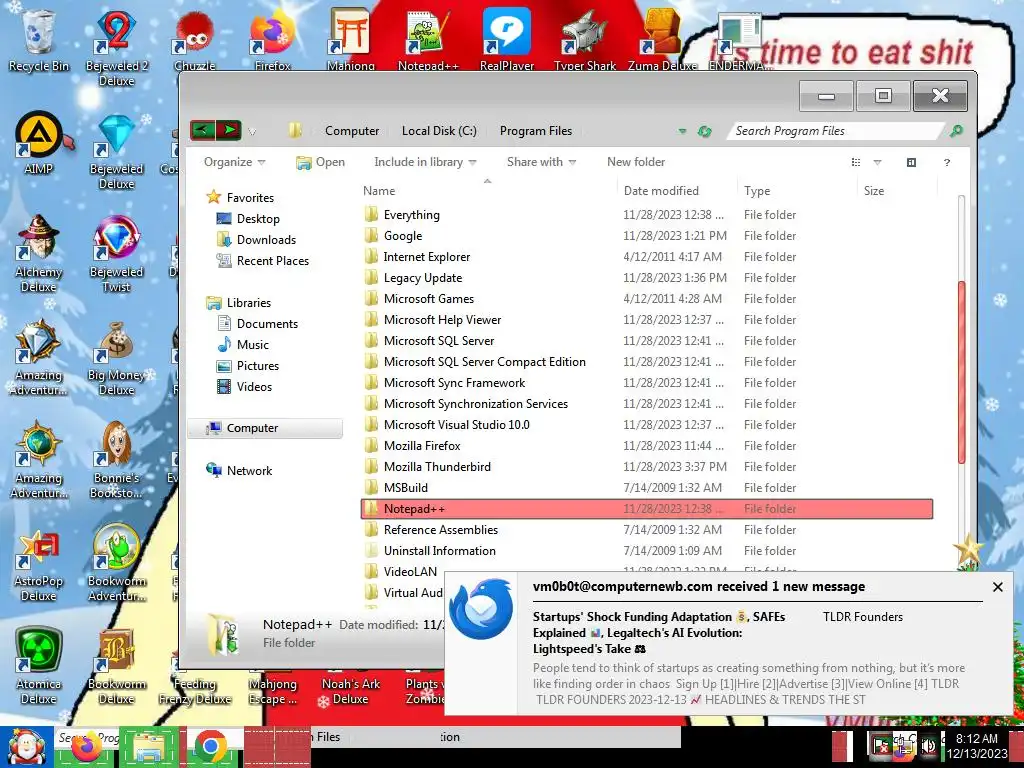
Task: Launch Typer Shark desktop shortcut
Action: 585,39
